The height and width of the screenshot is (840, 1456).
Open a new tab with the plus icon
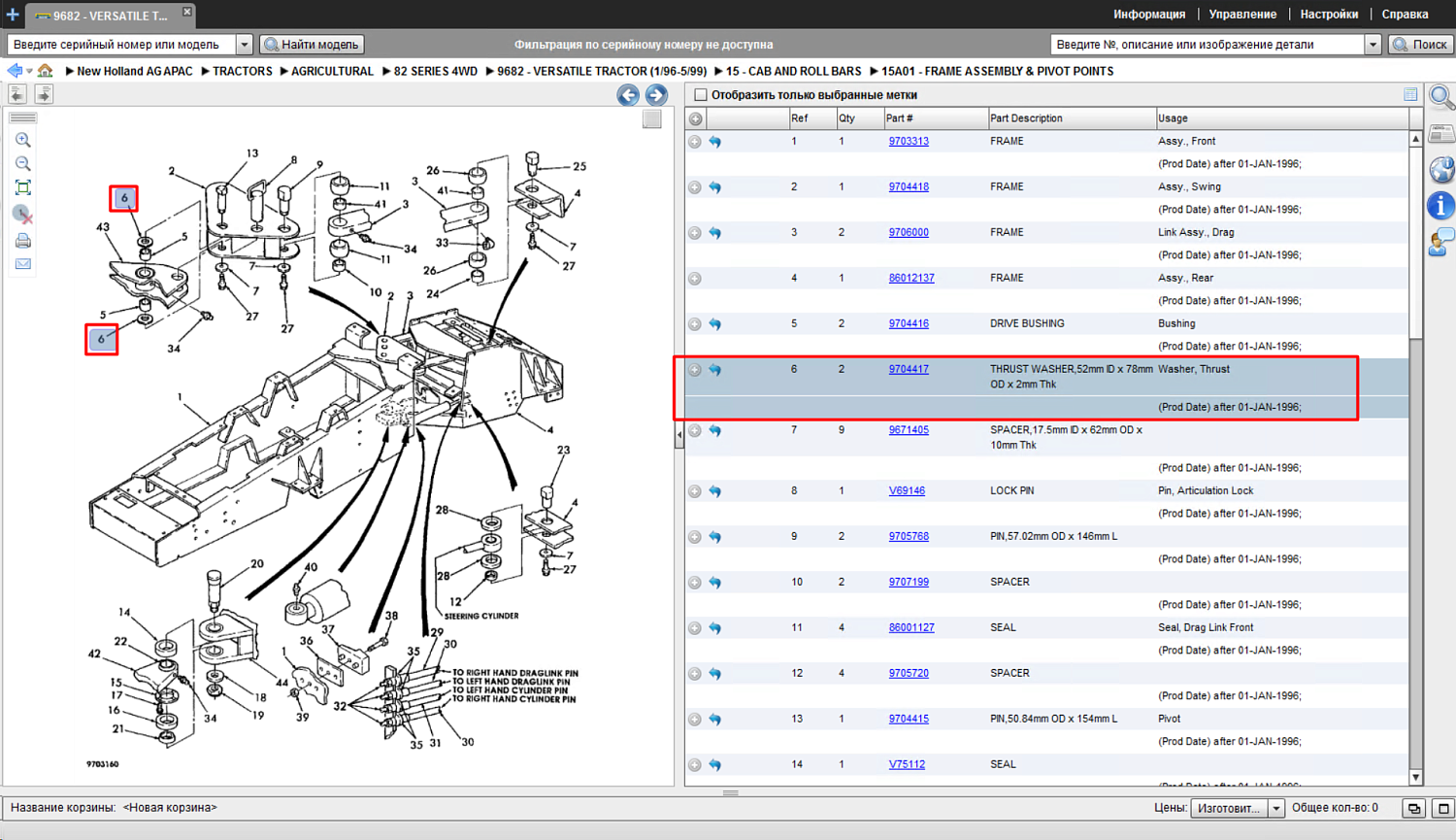pos(13,15)
